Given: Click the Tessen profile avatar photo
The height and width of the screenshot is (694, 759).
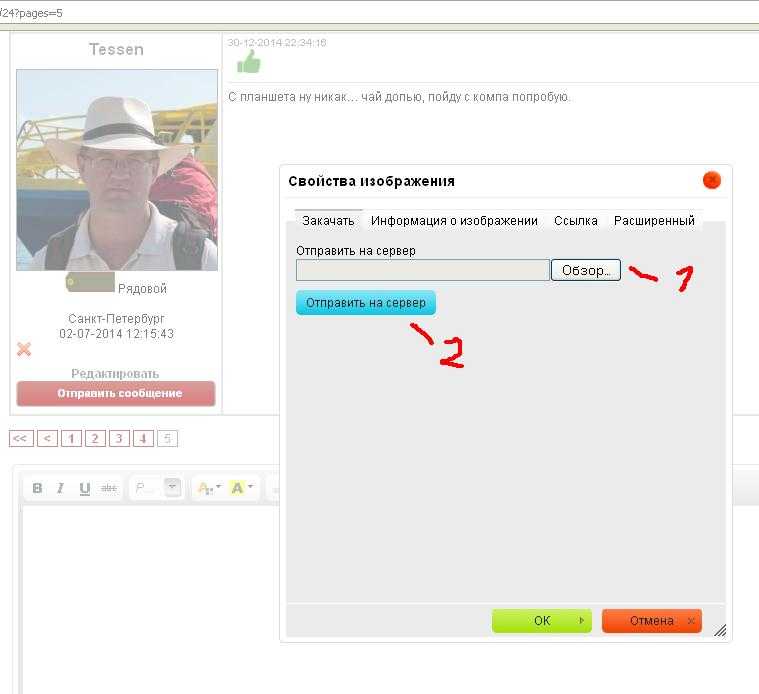Looking at the screenshot, I should [117, 170].
